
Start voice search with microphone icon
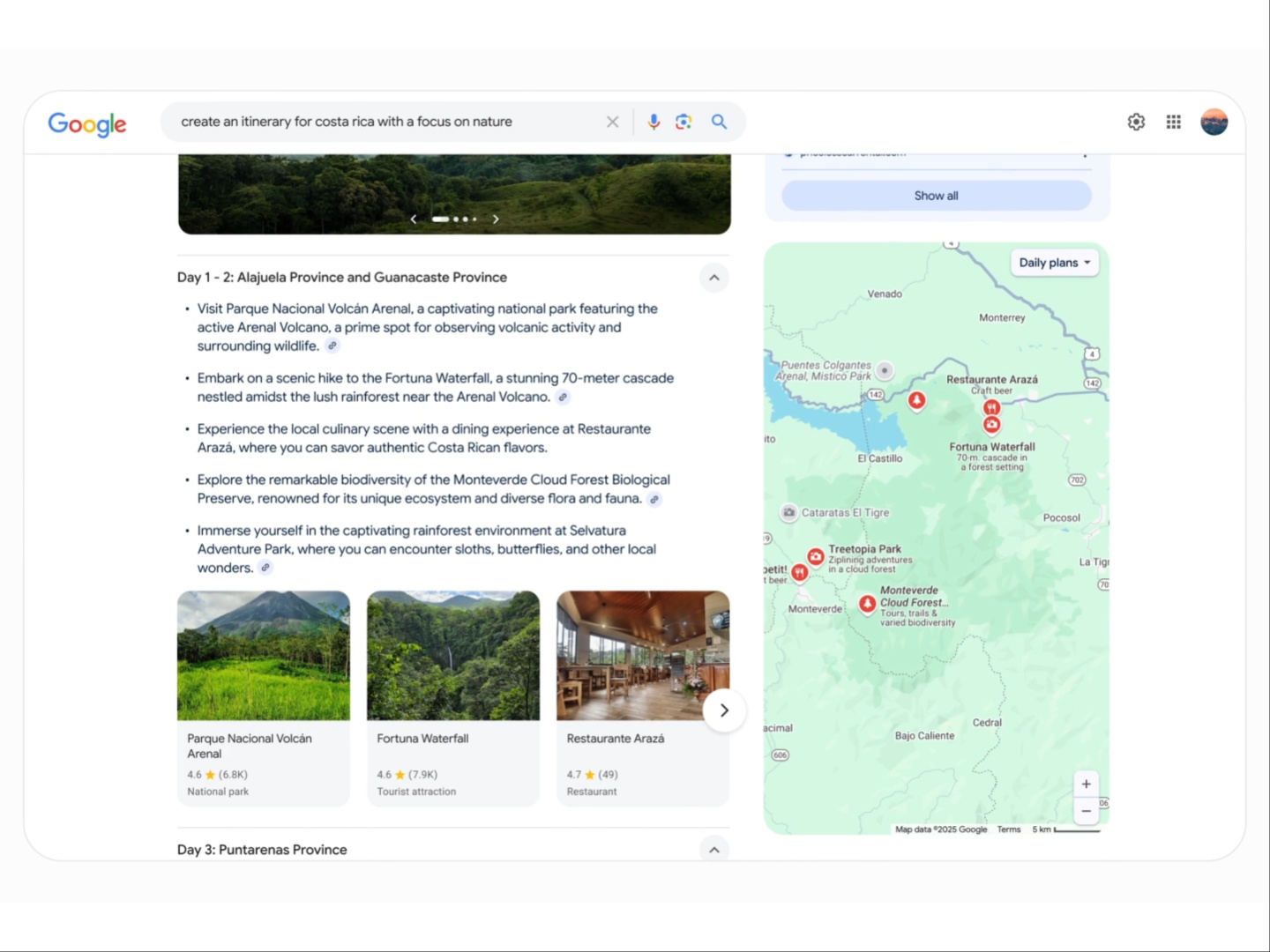click(x=654, y=122)
